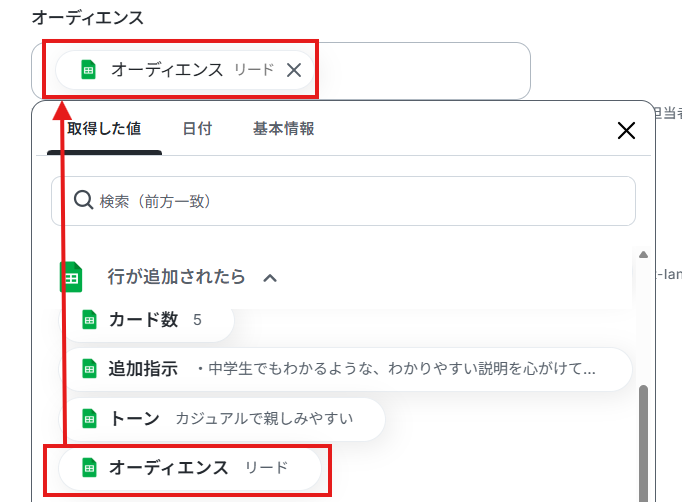Click the sheets icon on the オーディエンス list row
This screenshot has height=502, width=682.
pyautogui.click(x=89, y=467)
